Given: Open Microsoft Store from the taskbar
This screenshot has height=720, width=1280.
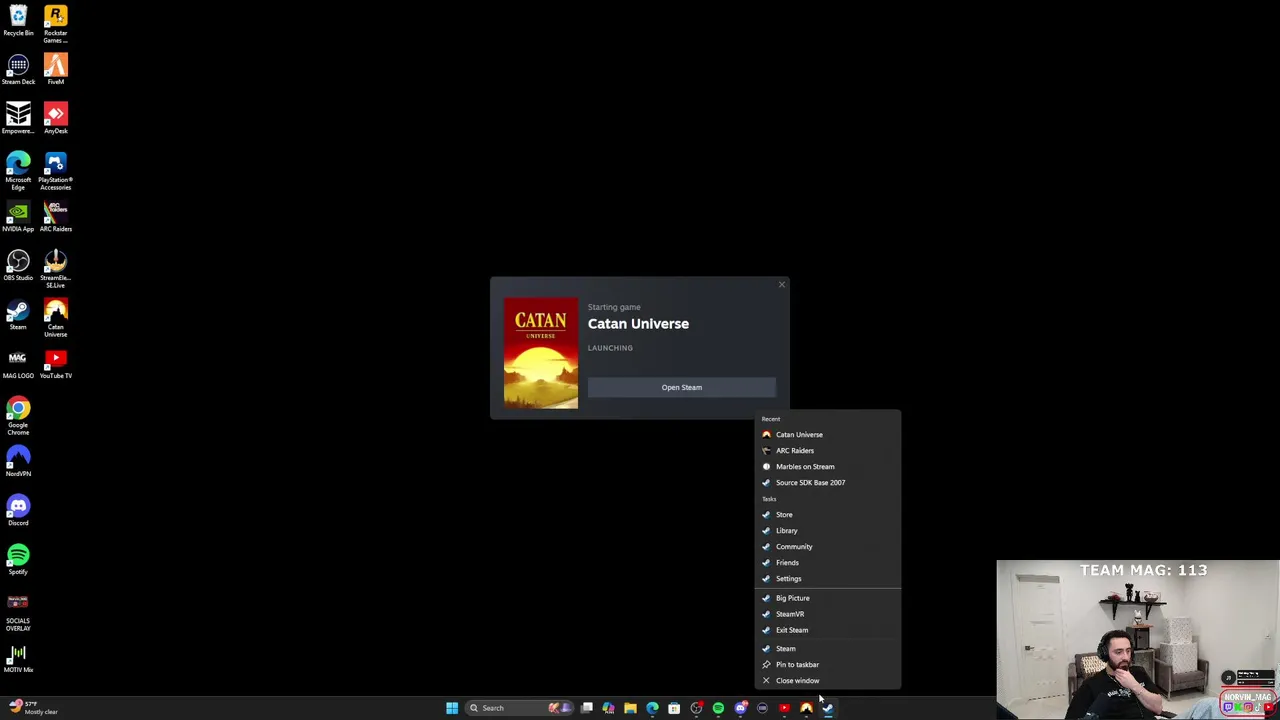Looking at the screenshot, I should (674, 708).
